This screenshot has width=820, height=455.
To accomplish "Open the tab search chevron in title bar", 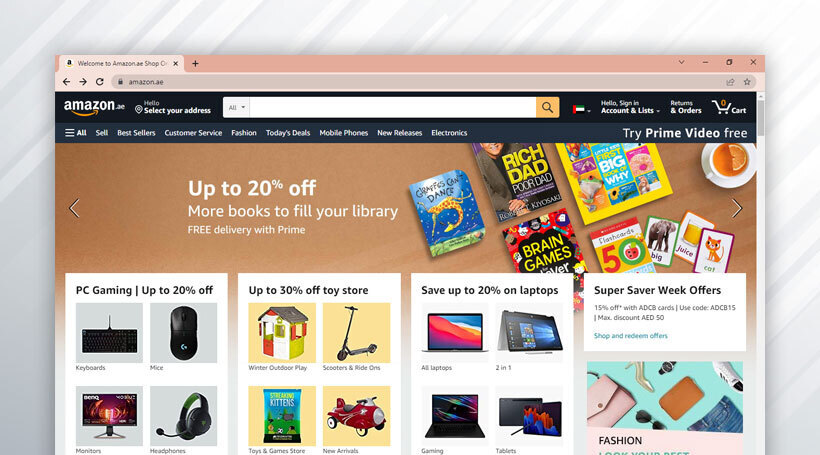I will 681,62.
